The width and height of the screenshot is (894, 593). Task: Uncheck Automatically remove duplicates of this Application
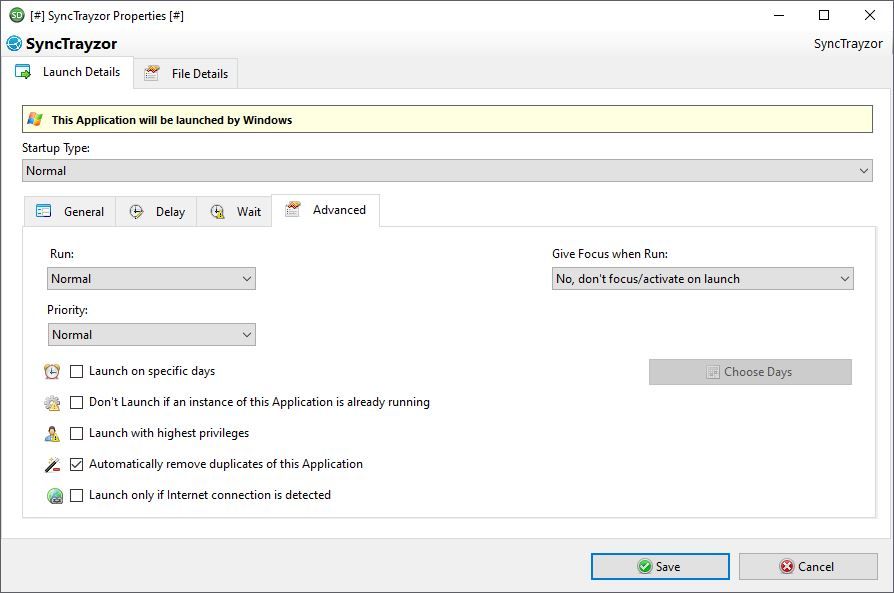(x=75, y=463)
